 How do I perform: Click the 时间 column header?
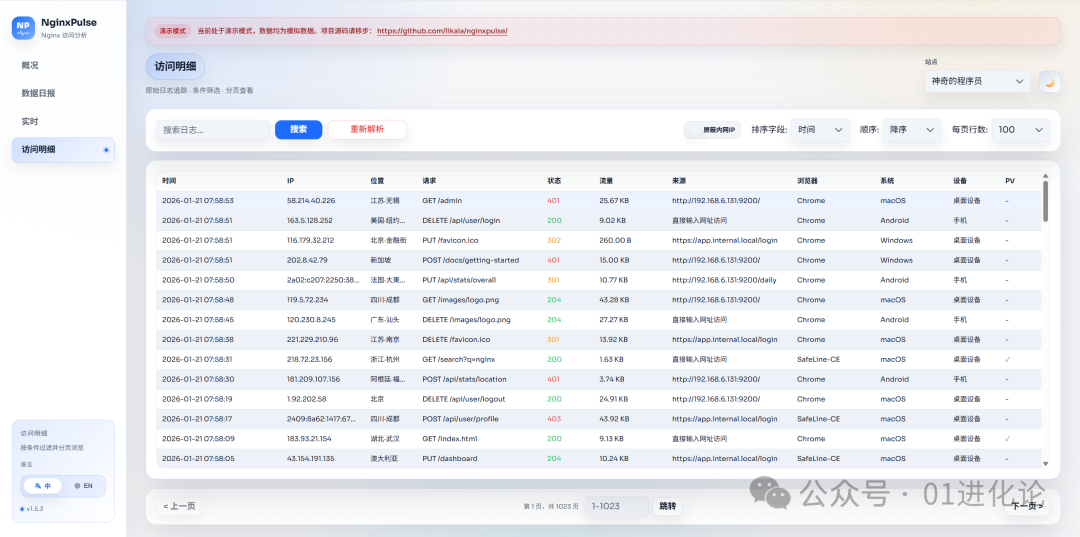click(169, 181)
